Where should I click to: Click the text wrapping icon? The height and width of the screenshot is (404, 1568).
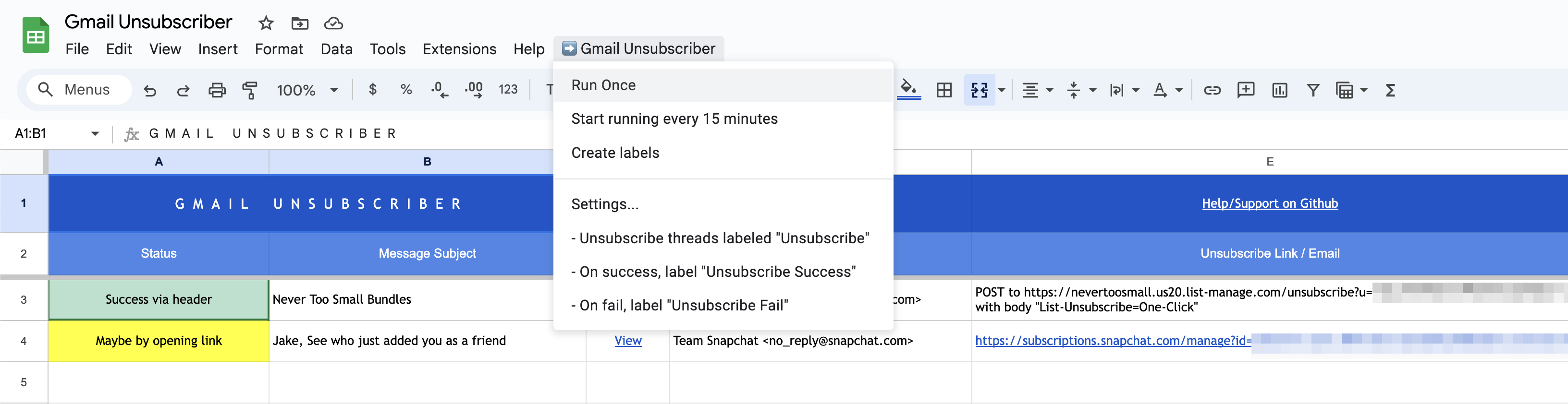[x=1116, y=90]
